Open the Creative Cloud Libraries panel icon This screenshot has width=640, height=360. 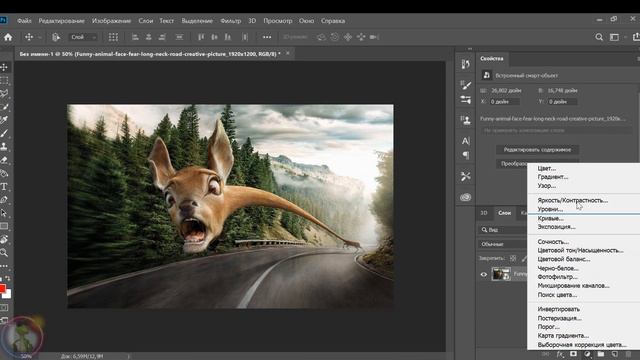coord(465,197)
